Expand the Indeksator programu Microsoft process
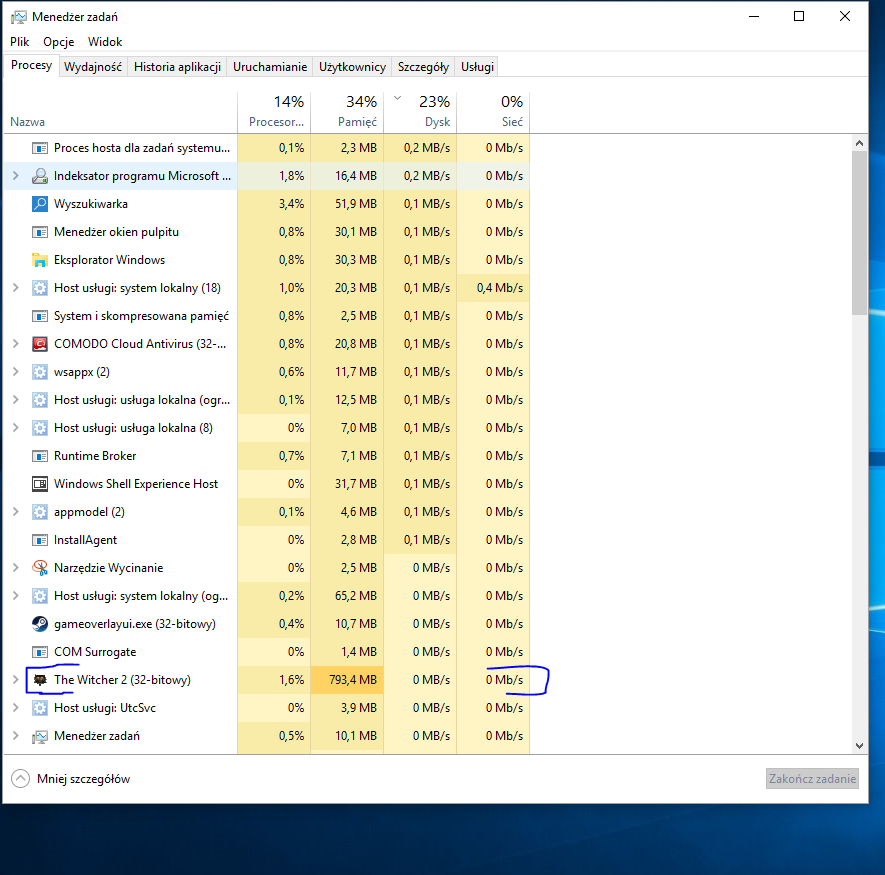The image size is (885, 875). (x=16, y=176)
